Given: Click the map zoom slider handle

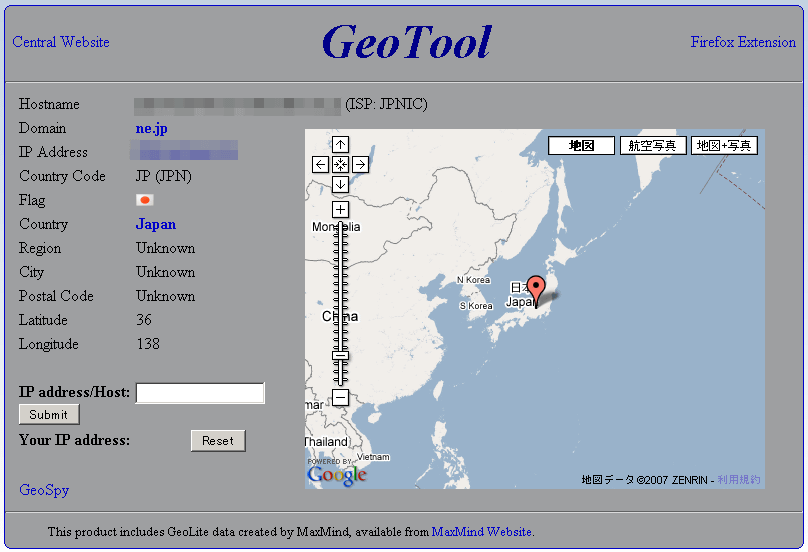Looking at the screenshot, I should (x=340, y=355).
